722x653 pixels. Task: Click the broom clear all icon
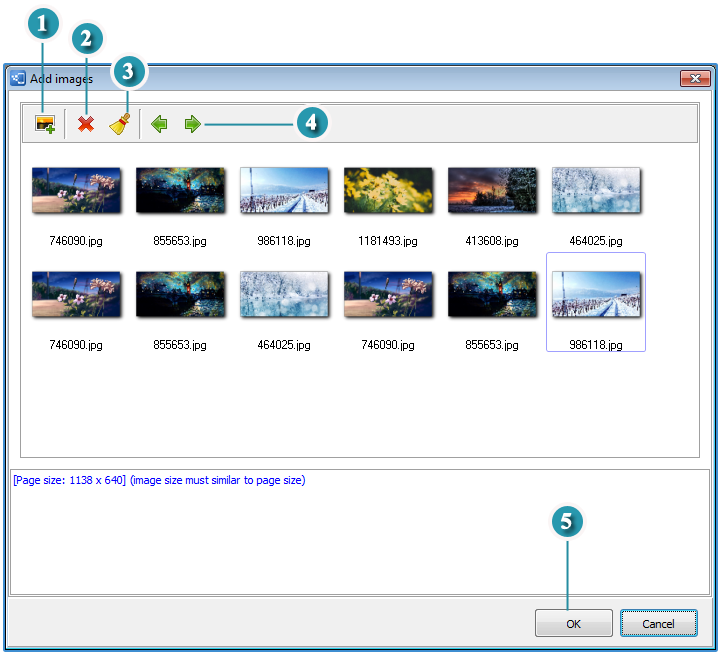tap(120, 124)
